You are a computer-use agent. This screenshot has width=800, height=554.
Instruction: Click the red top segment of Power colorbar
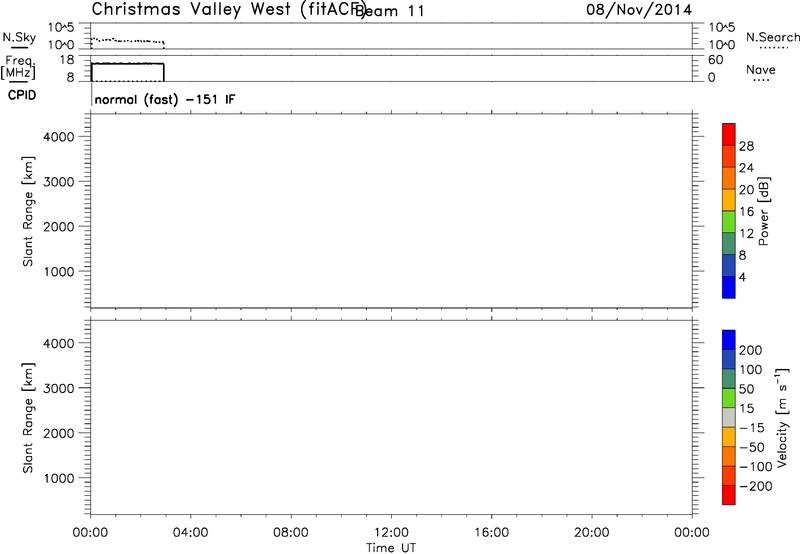(729, 135)
